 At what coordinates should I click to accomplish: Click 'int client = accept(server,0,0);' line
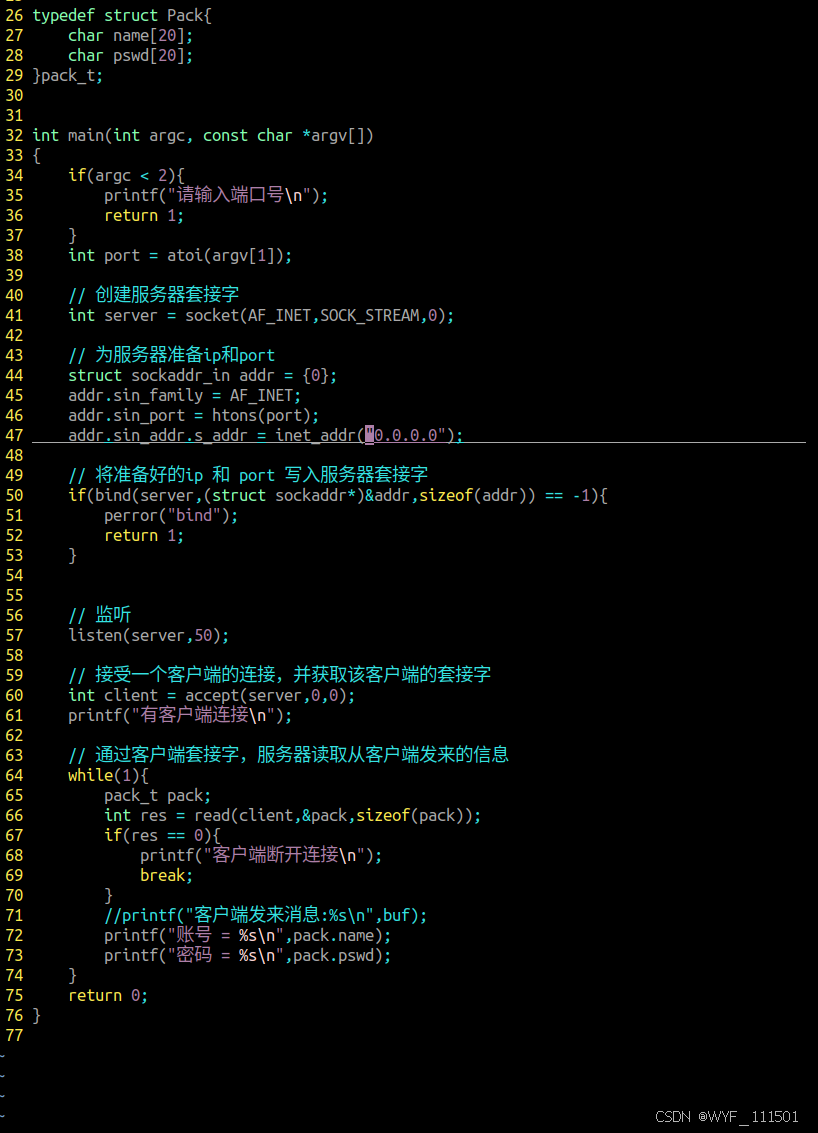click(x=212, y=696)
